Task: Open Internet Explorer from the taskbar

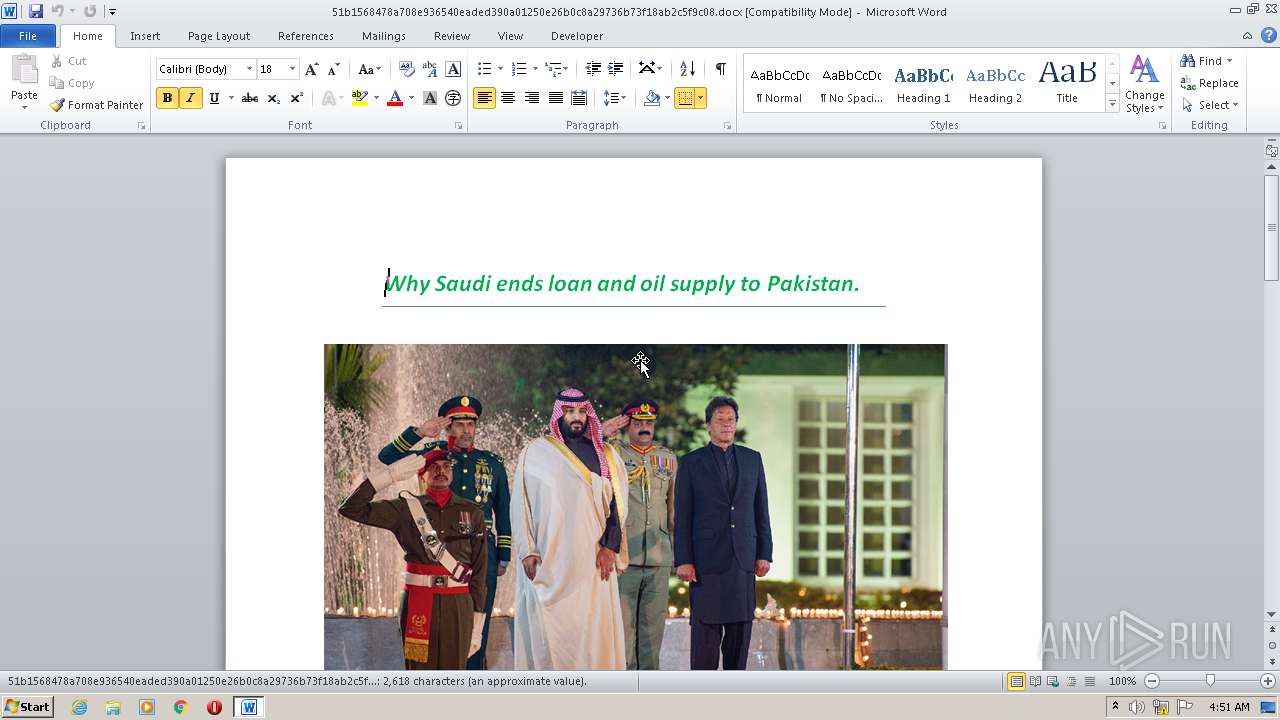Action: pyautogui.click(x=79, y=707)
